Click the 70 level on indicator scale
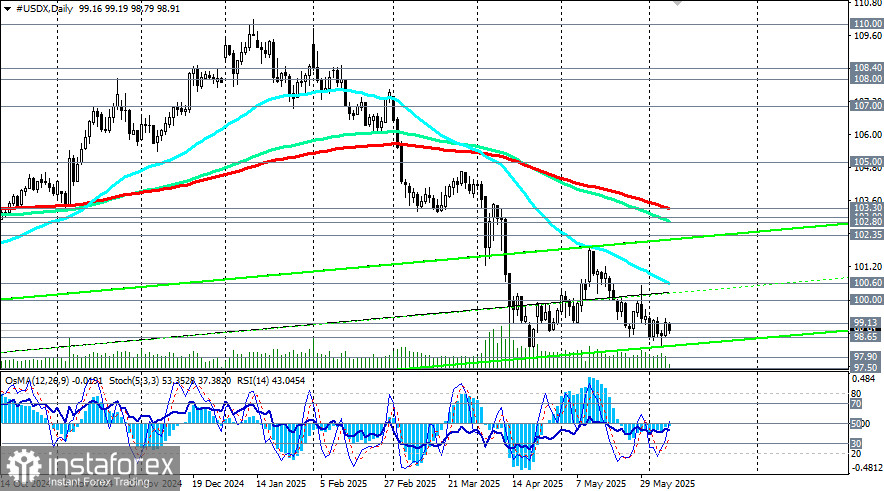The height and width of the screenshot is (491, 884). 856,404
